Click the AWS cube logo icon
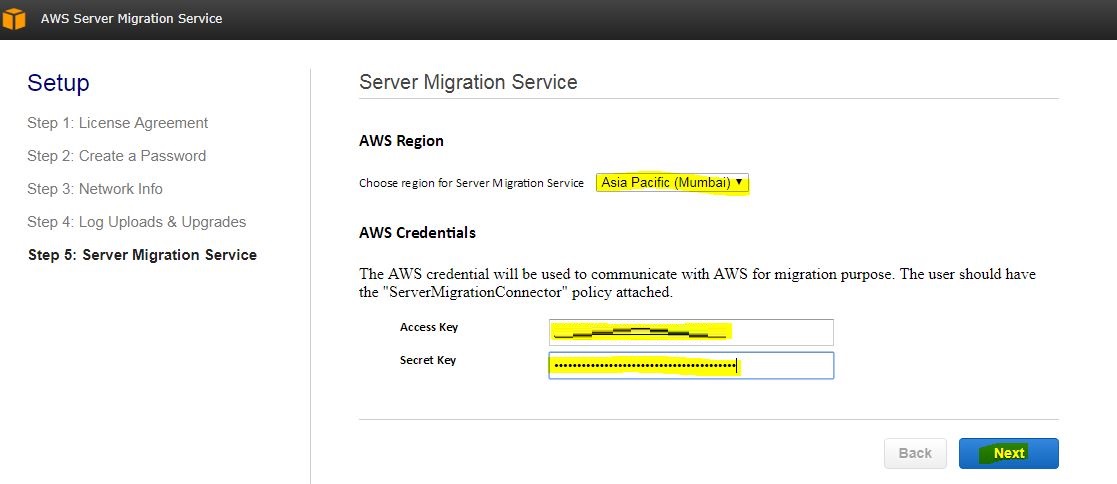The height and width of the screenshot is (484, 1117). tap(14, 19)
